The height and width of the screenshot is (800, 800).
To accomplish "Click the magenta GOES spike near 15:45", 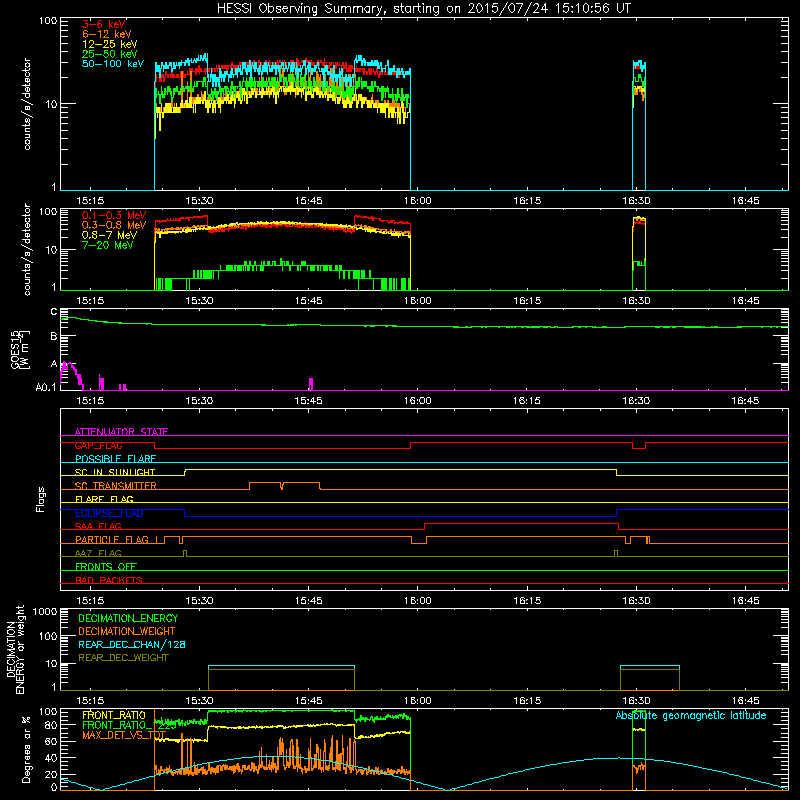I will click(311, 384).
